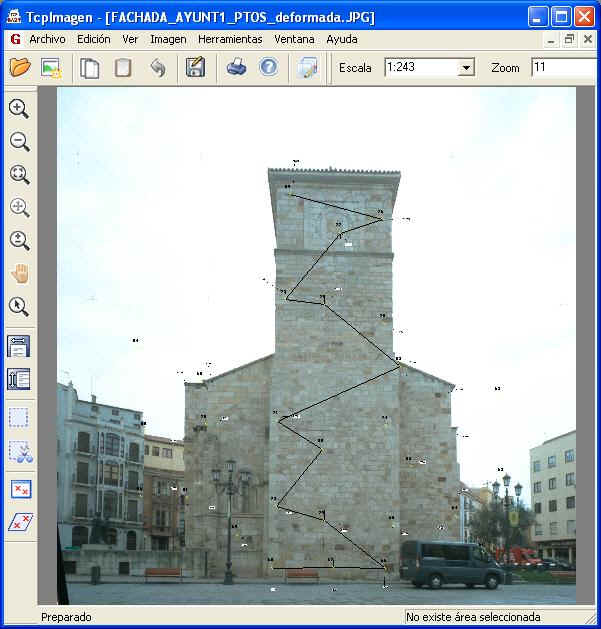
Task: Open the Imagen menu
Action: (168, 39)
